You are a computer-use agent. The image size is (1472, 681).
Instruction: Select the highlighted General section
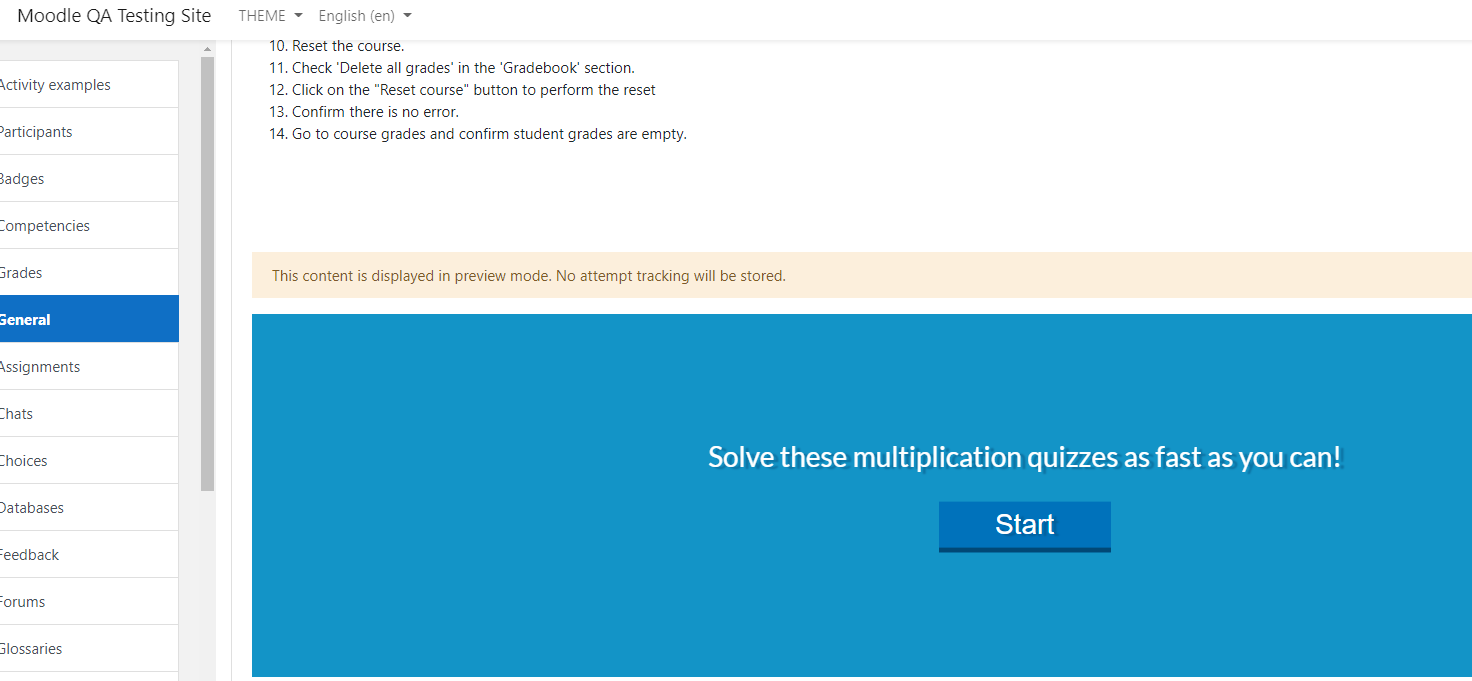[89, 320]
